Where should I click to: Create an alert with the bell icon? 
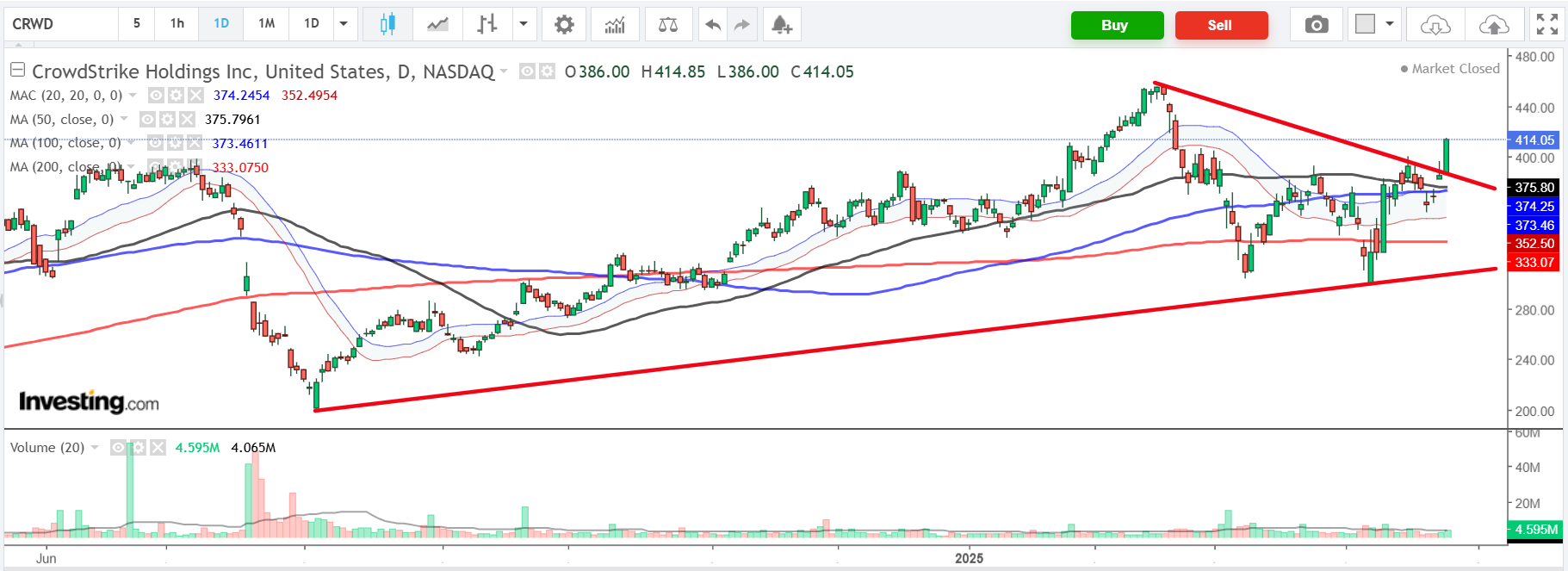tap(781, 24)
